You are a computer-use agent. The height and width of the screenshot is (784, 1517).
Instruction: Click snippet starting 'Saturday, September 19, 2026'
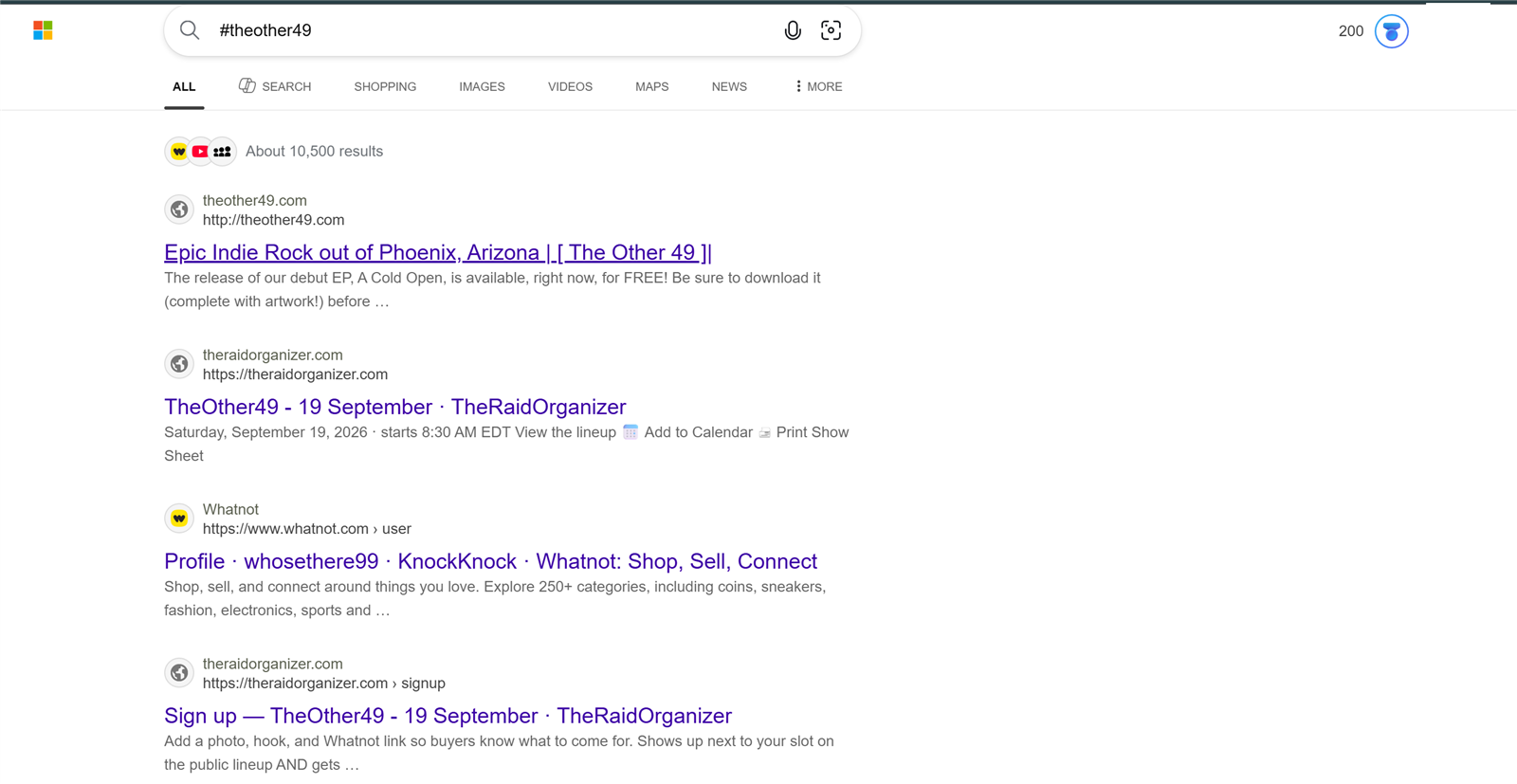tap(506, 444)
